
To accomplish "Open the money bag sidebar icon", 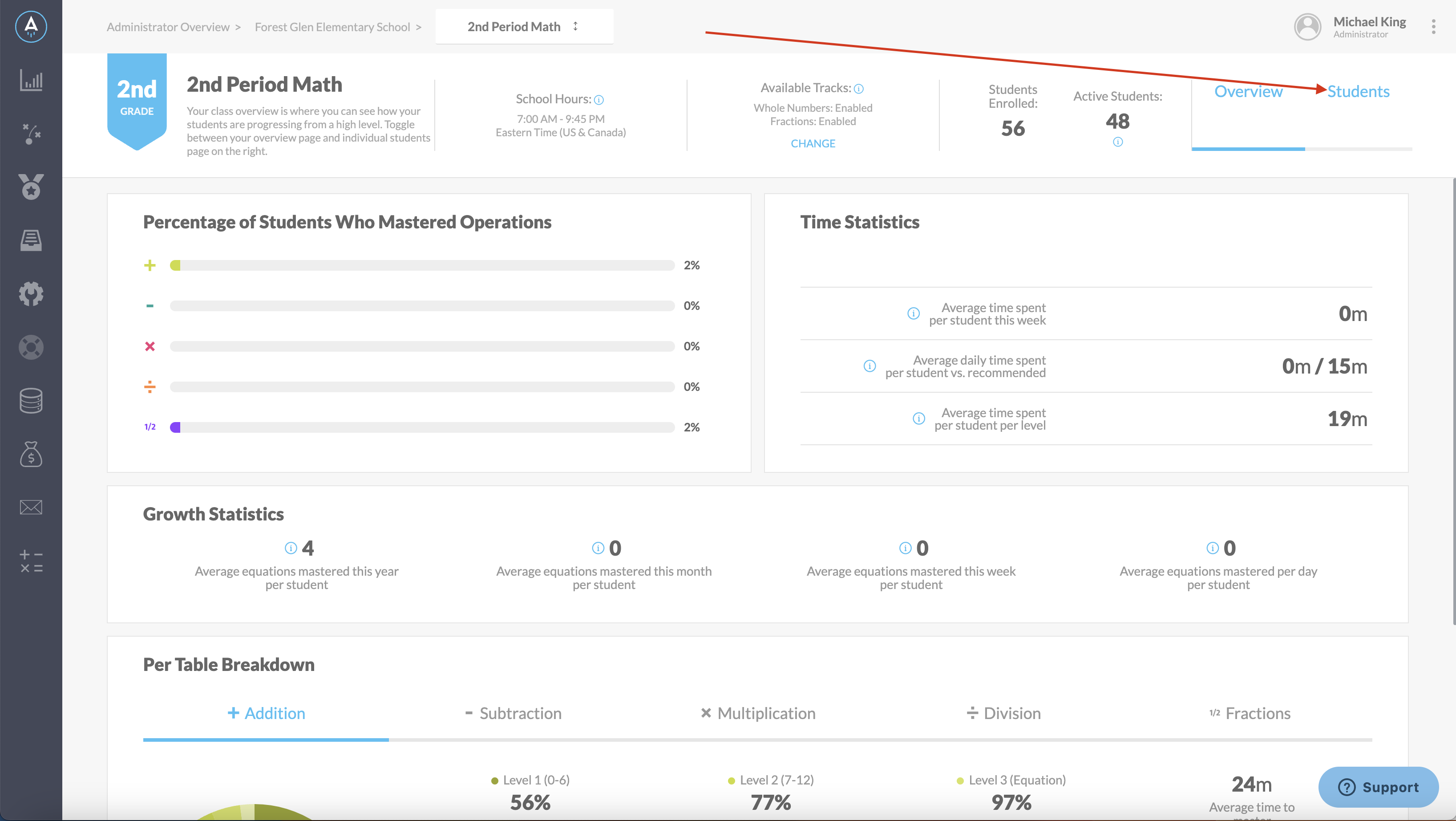I will [31, 454].
